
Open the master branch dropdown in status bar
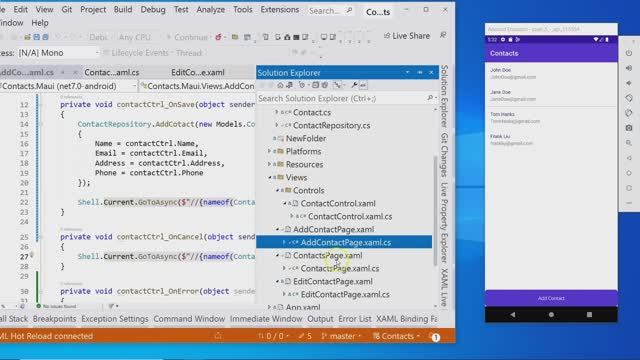(x=341, y=336)
